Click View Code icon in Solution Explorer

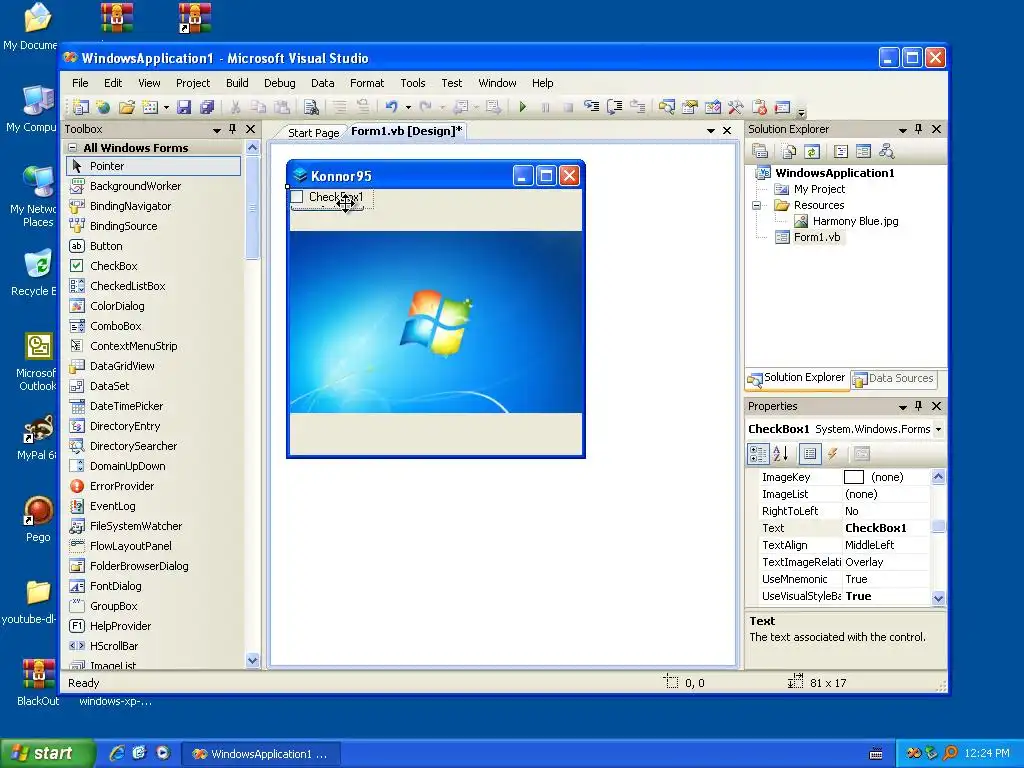(841, 152)
